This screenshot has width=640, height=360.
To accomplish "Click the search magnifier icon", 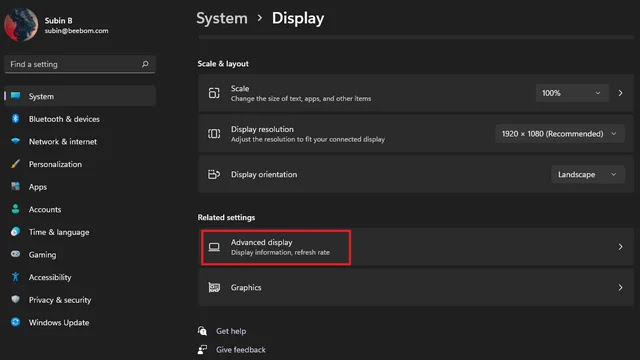I will click(x=145, y=64).
